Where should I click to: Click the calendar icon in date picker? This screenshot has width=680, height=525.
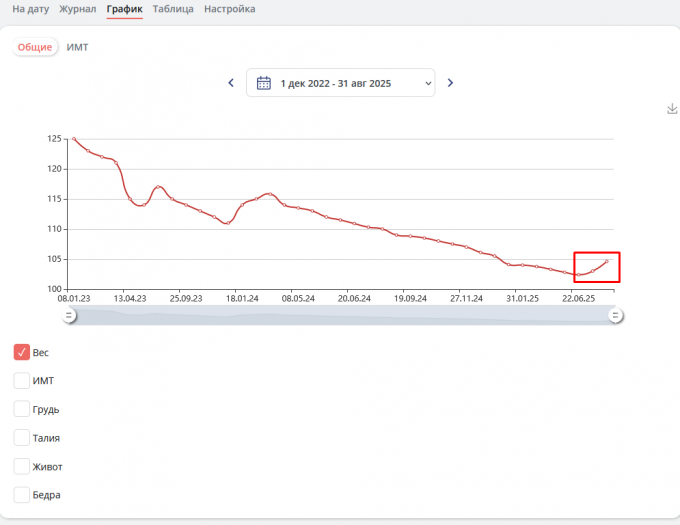pos(264,83)
